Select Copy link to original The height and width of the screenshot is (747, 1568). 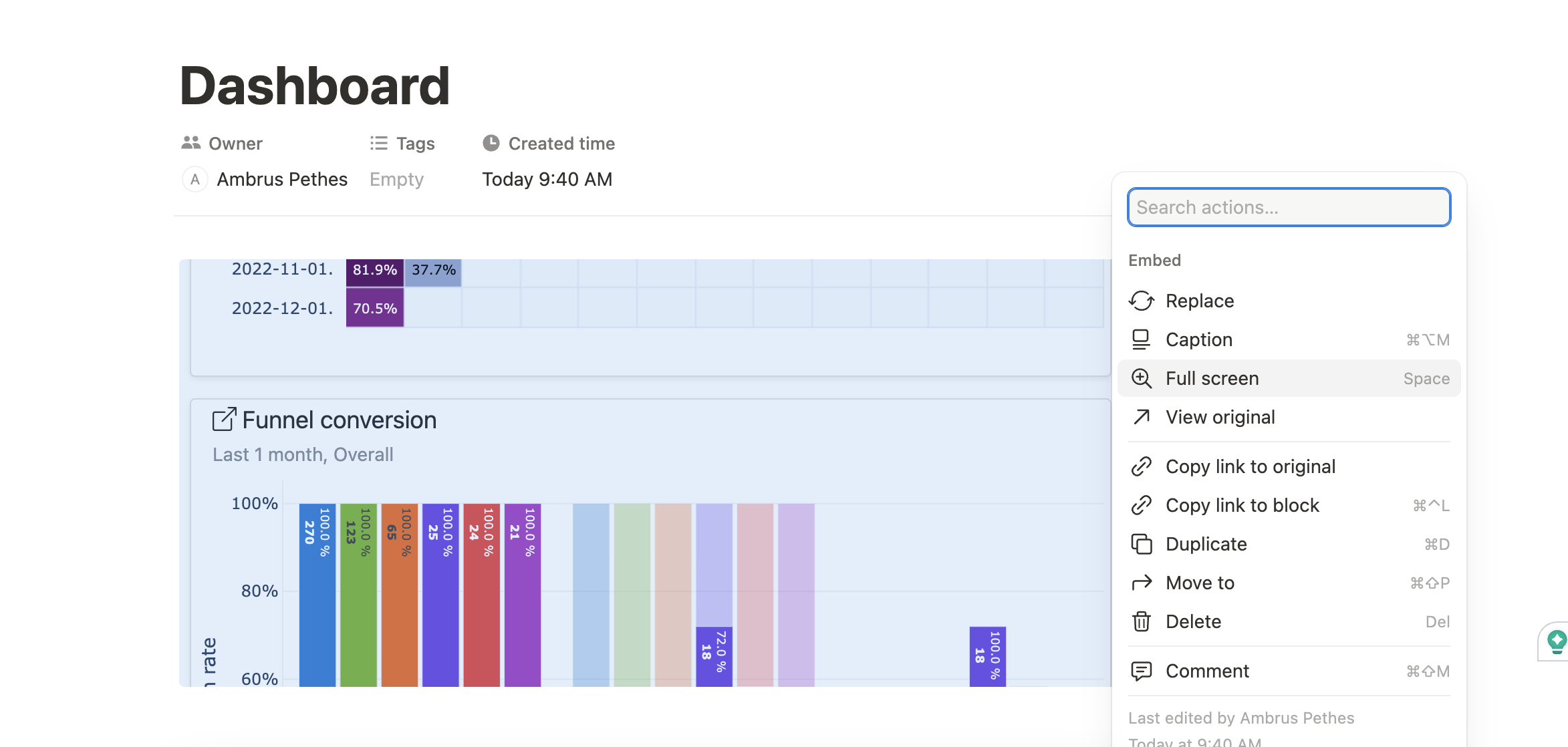1250,466
